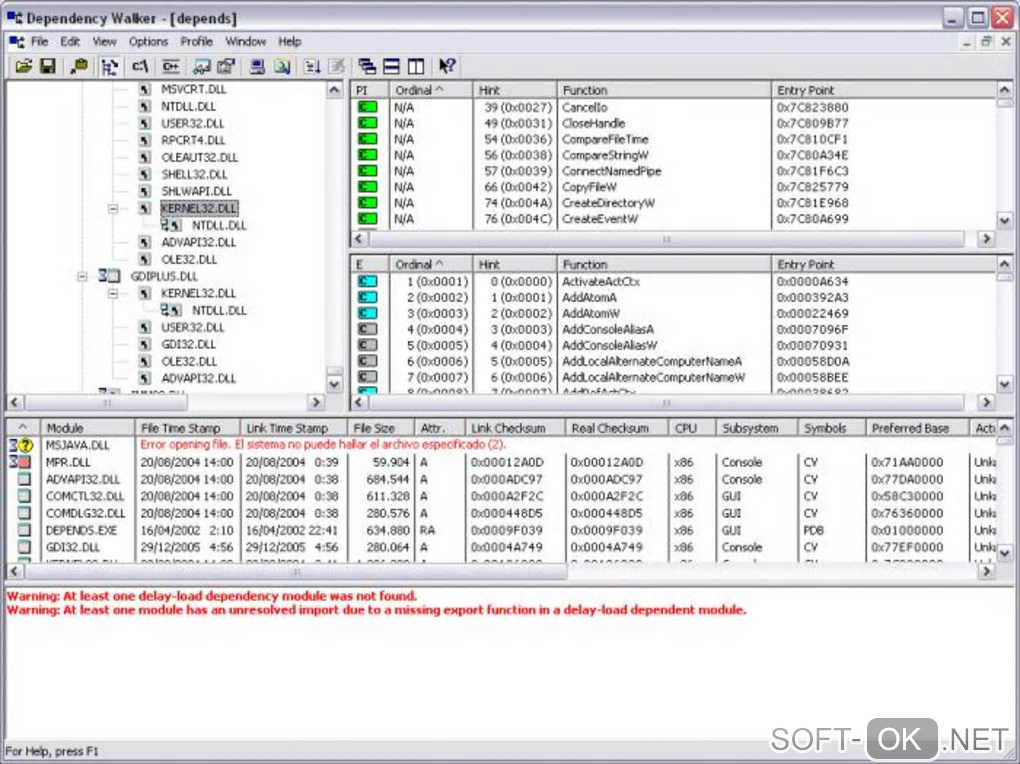Sort module list by Preferred Base column
Viewport: 1020px width, 764px height.
pyautogui.click(x=917, y=428)
